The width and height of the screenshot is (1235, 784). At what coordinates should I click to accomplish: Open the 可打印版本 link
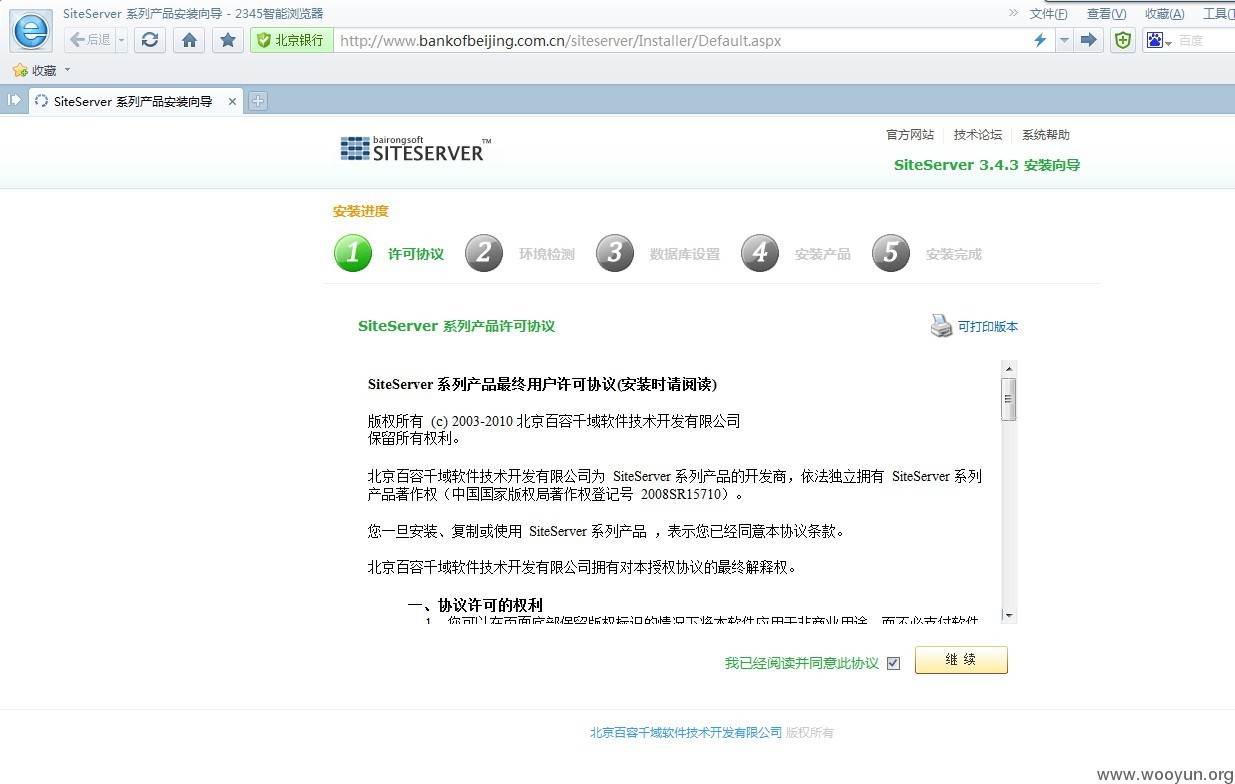pos(988,326)
